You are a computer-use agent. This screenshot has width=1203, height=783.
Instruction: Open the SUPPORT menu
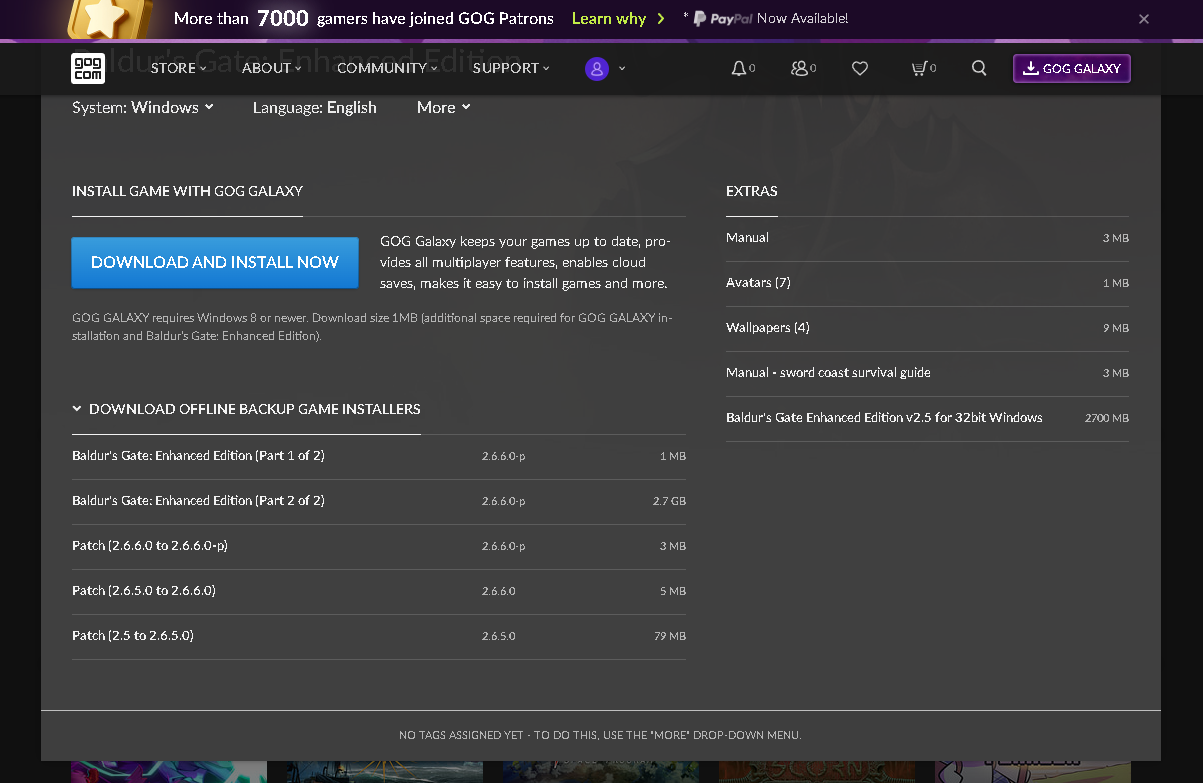(511, 68)
